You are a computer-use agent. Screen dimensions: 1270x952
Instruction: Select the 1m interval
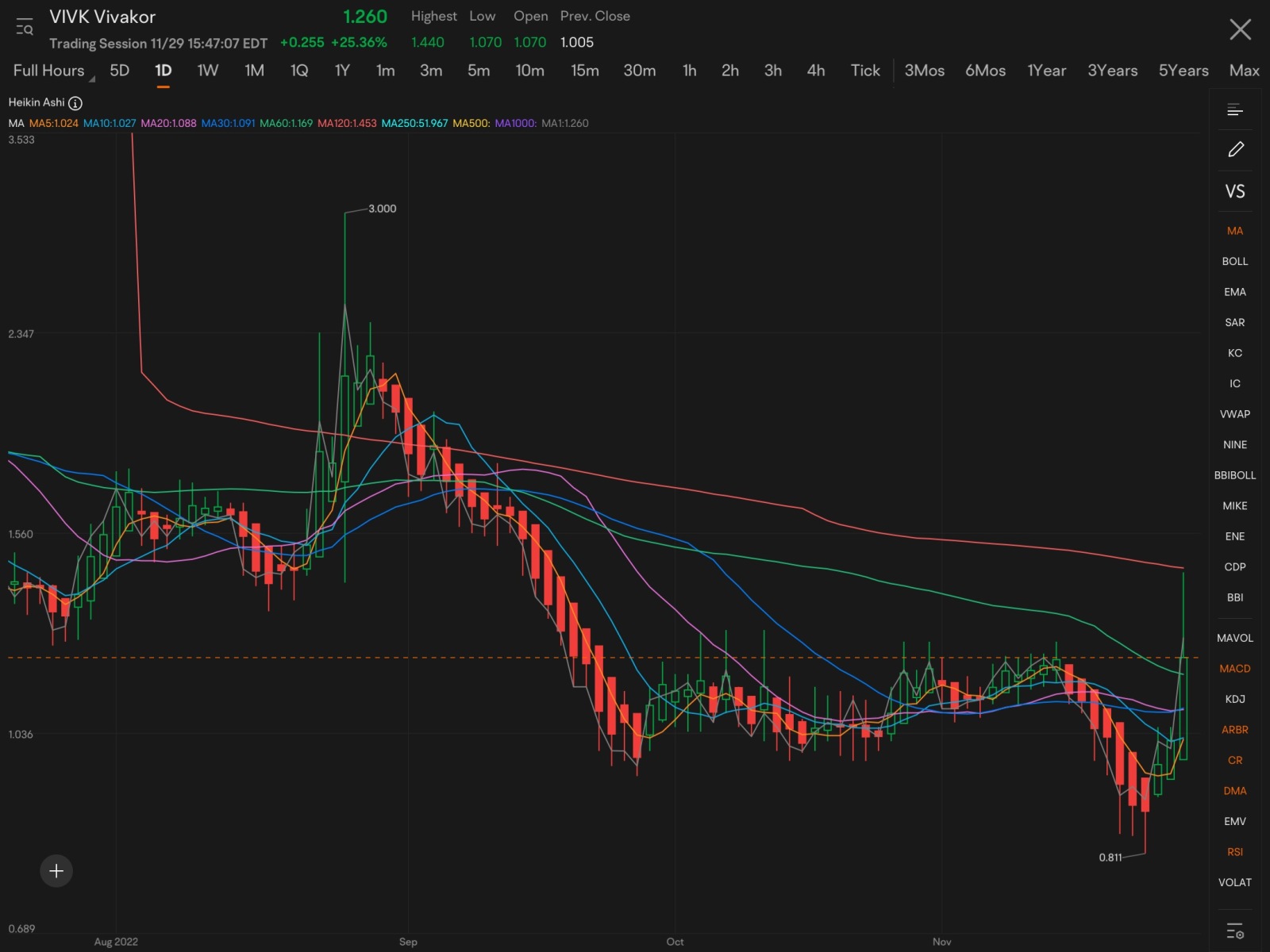[x=385, y=71]
